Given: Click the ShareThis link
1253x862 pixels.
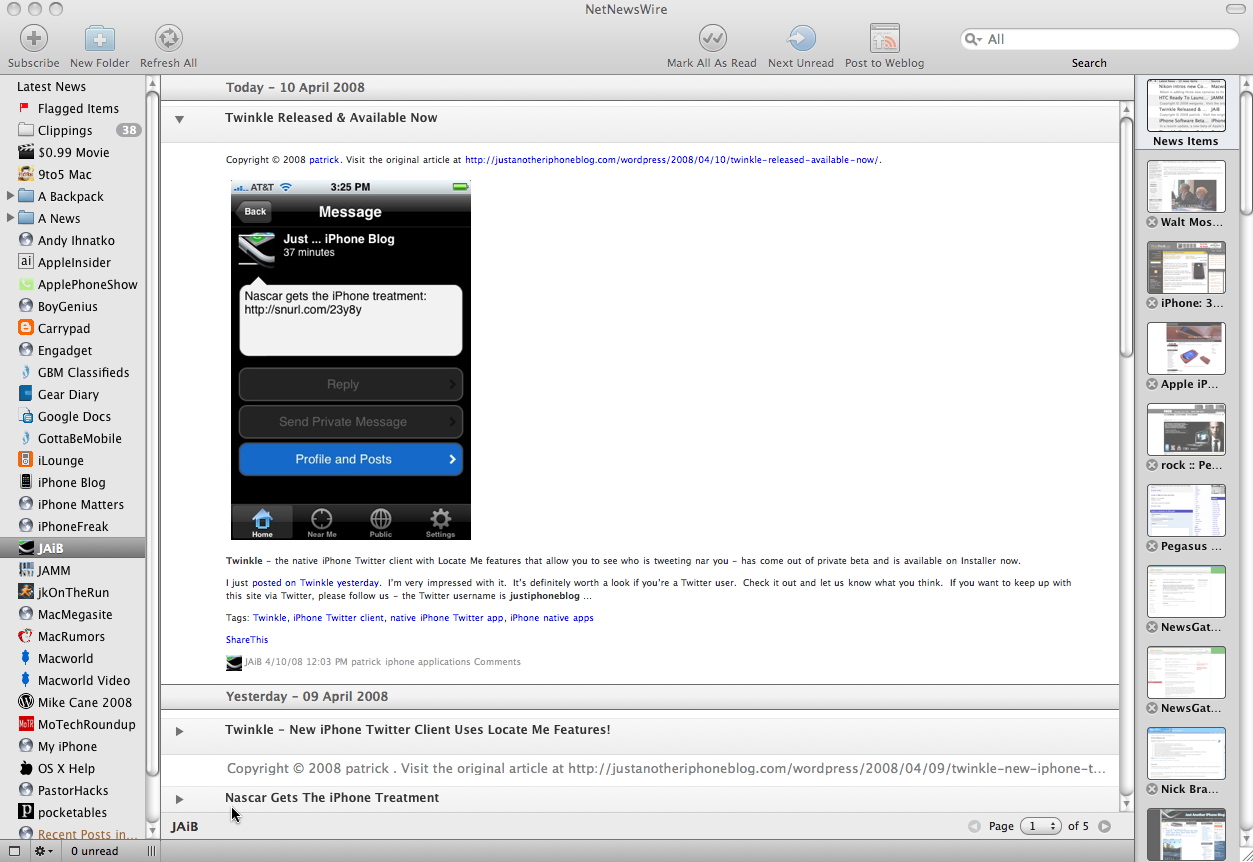Looking at the screenshot, I should [x=247, y=639].
